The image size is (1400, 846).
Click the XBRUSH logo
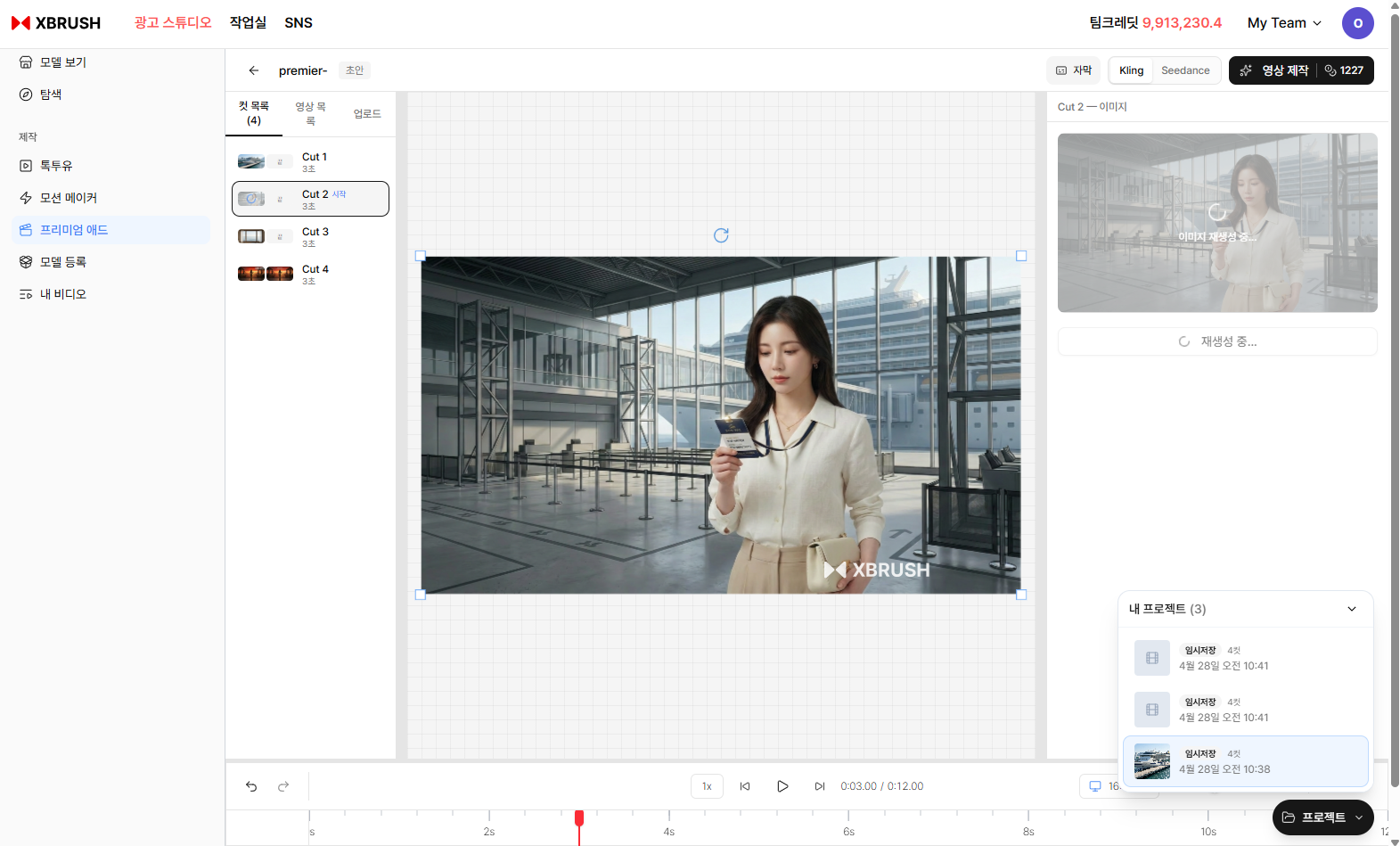click(x=56, y=23)
